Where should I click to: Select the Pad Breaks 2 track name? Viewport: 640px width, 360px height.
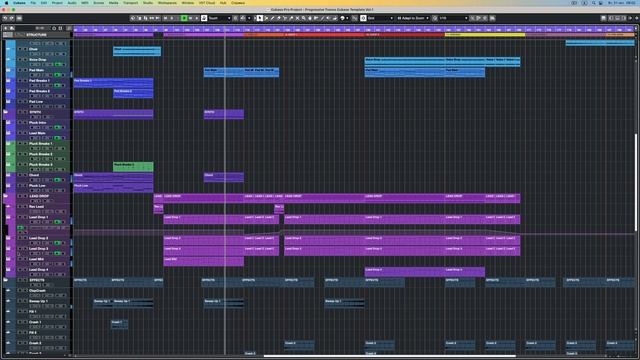coord(39,91)
